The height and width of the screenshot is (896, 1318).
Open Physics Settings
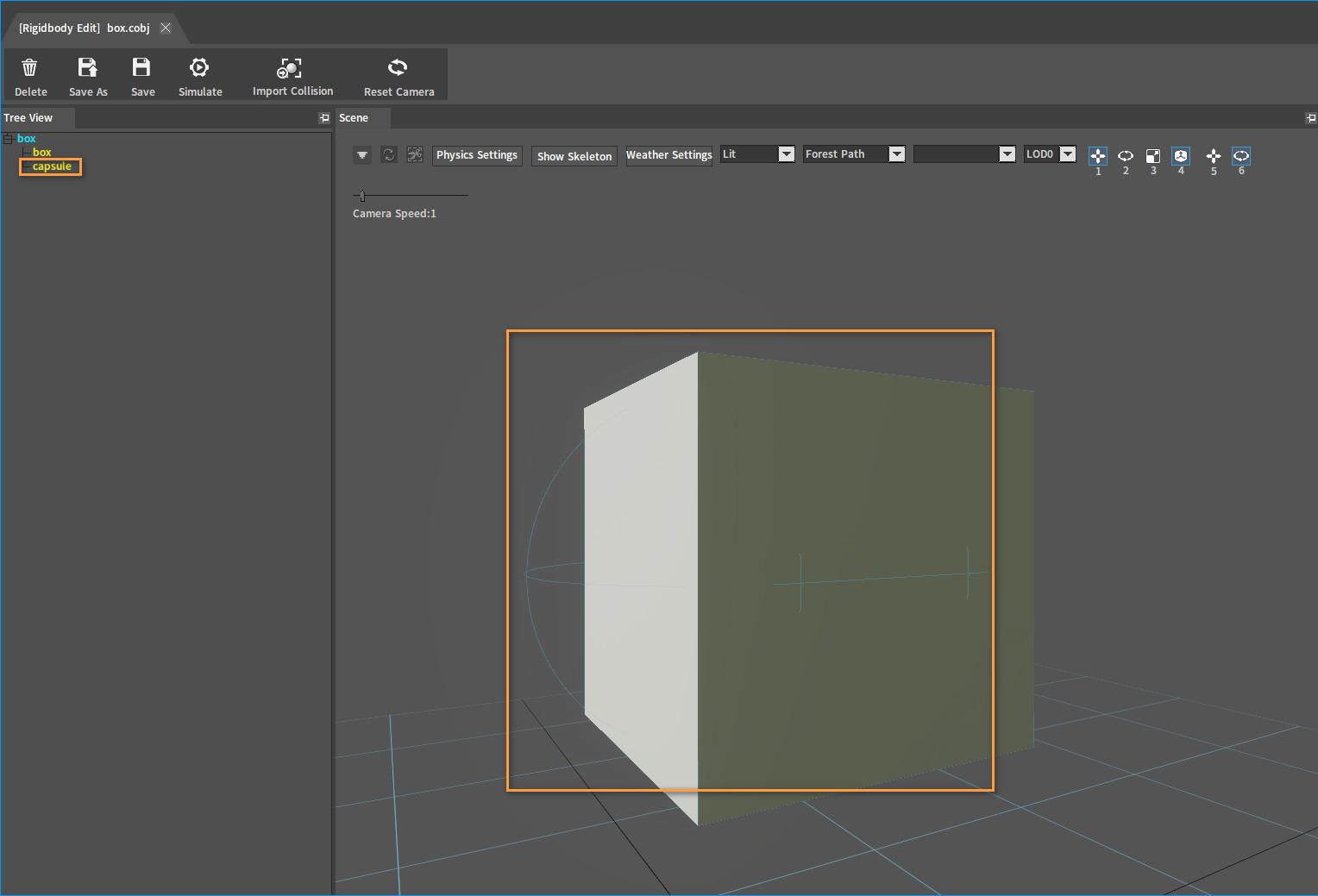coord(477,155)
